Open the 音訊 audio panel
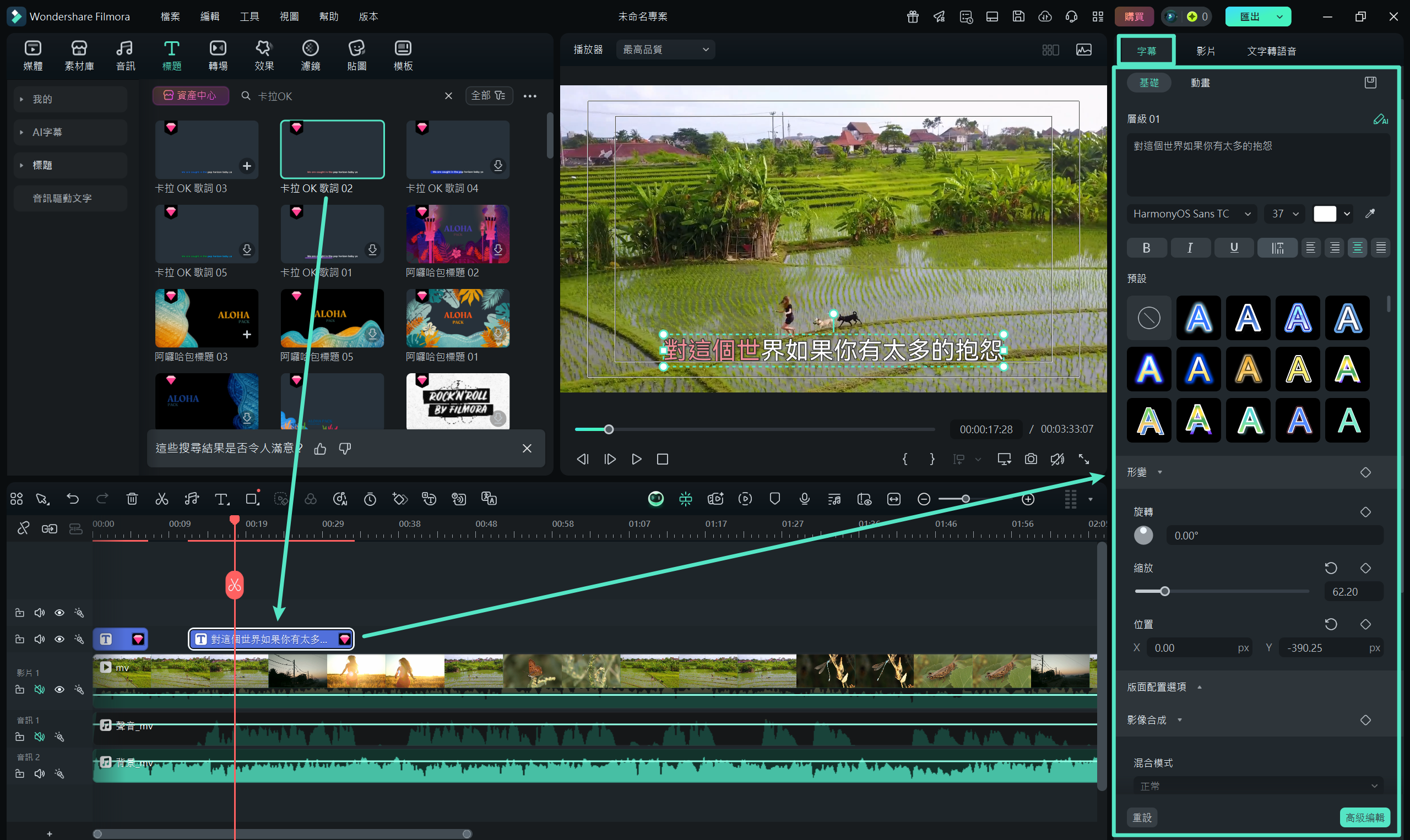 125,56
